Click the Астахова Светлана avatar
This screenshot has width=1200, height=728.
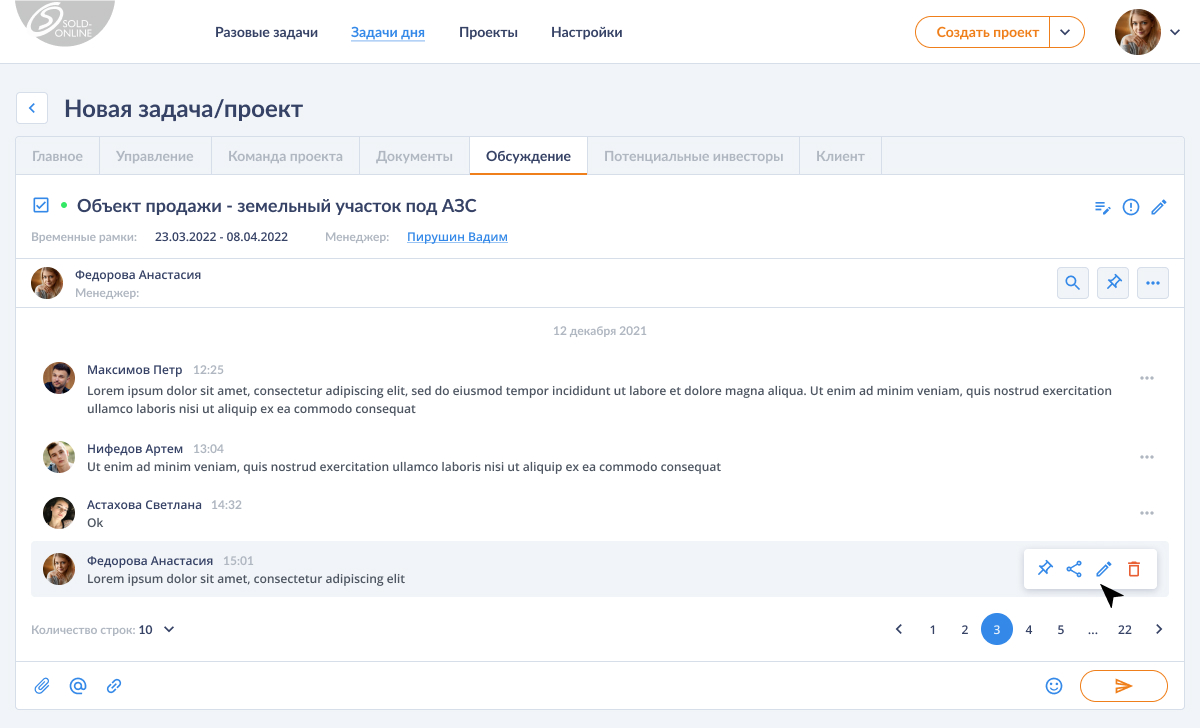(59, 513)
